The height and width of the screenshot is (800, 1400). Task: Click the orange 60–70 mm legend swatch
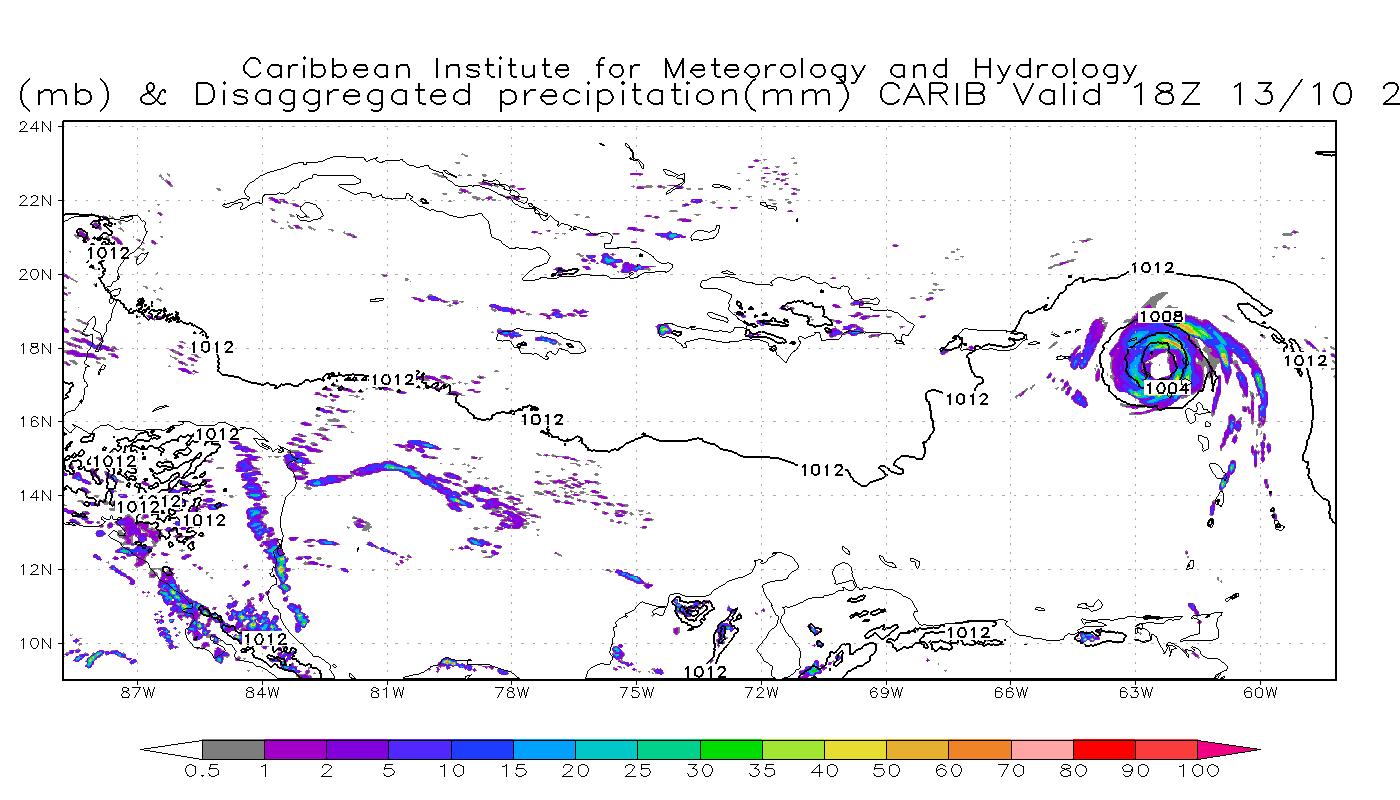coord(980,749)
